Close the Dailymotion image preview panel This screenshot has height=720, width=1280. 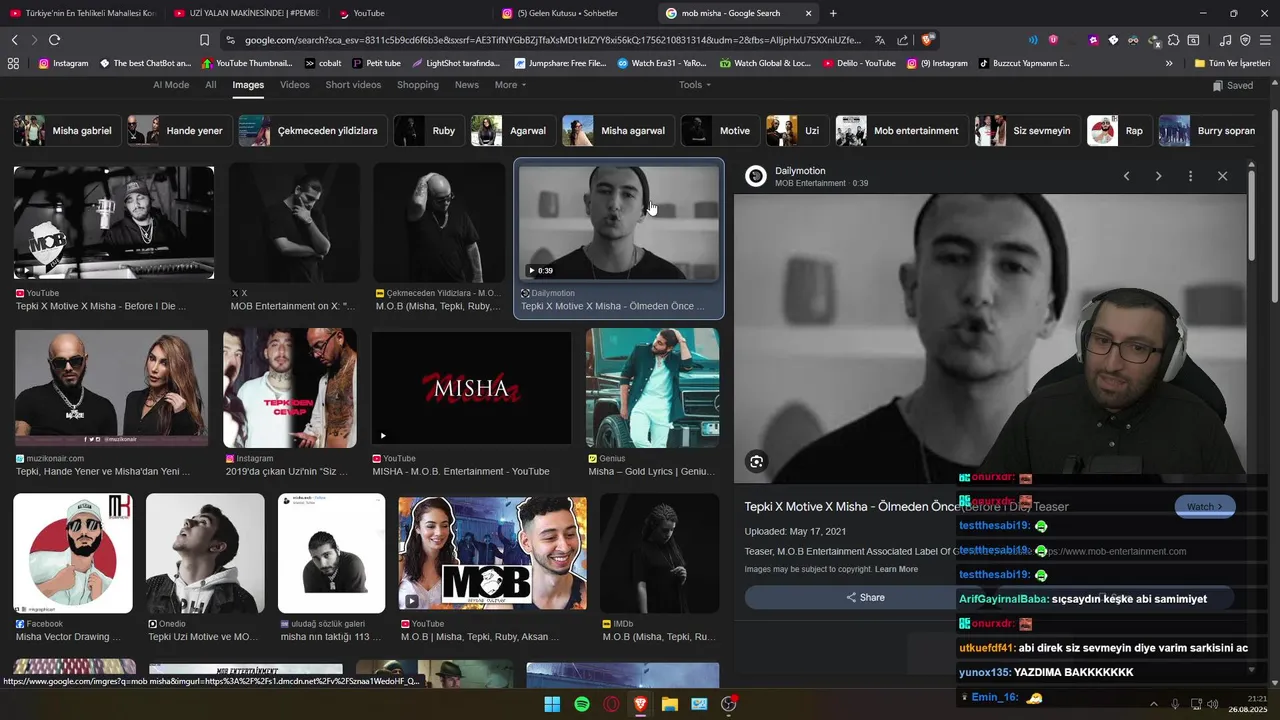[x=1222, y=176]
